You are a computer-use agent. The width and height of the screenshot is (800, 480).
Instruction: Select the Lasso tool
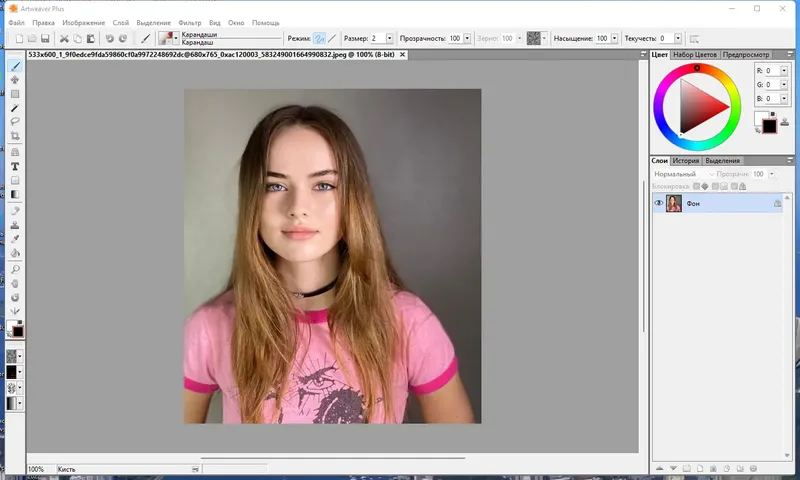[x=15, y=121]
